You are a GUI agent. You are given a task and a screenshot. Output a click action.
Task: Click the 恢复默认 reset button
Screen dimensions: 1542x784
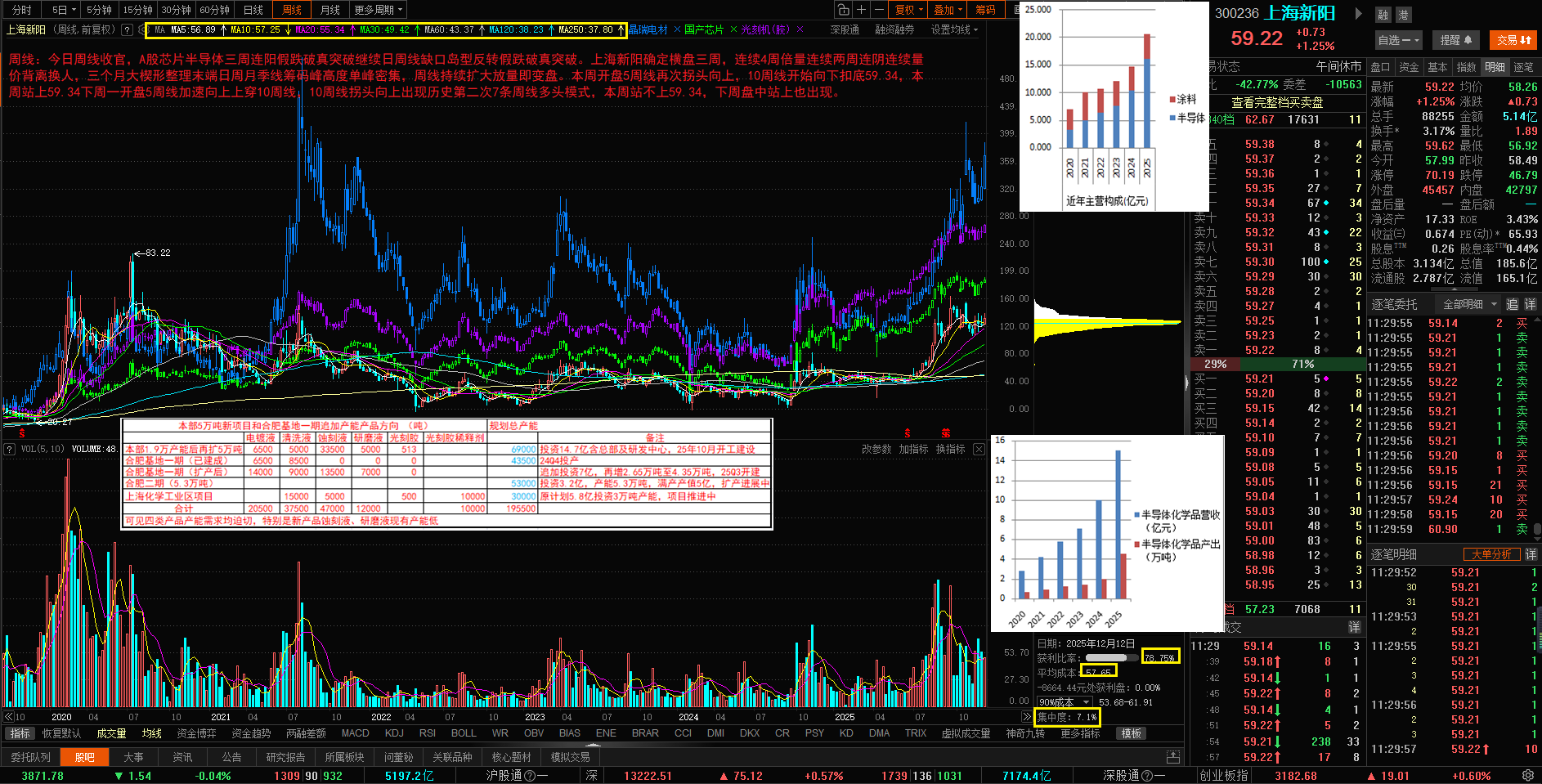tap(62, 733)
